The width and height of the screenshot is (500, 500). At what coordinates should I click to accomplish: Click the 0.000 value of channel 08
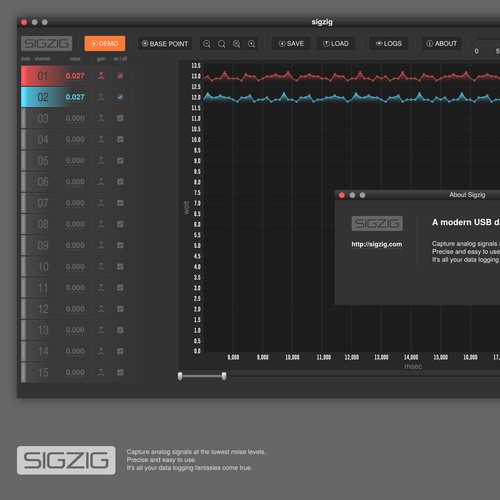click(75, 224)
